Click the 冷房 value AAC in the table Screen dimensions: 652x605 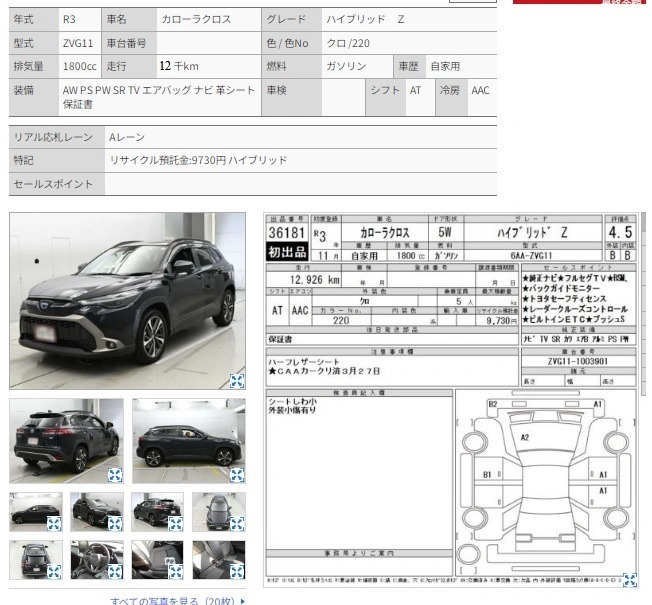[x=480, y=90]
